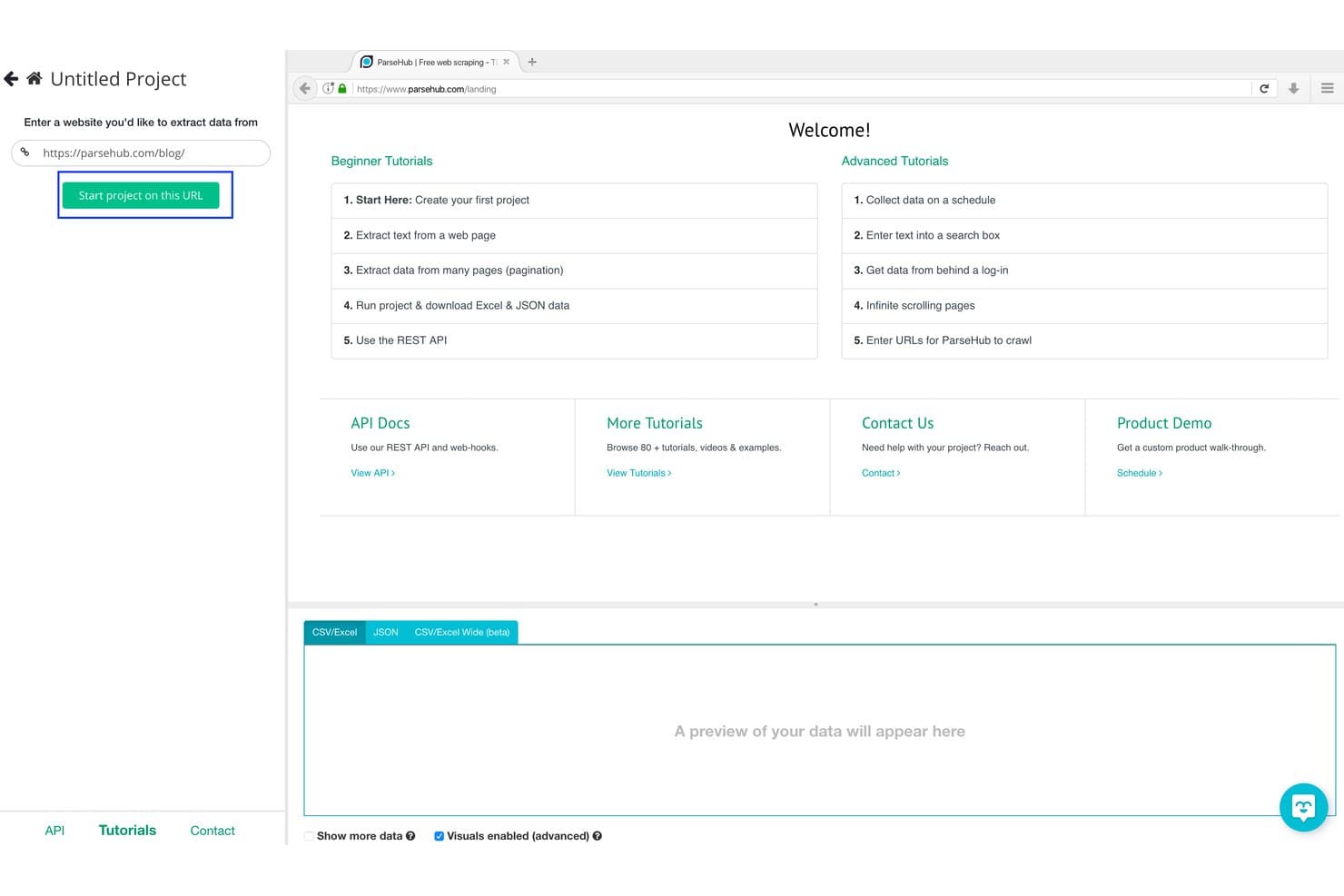Open Extract text from a web page tutorial

(574, 235)
